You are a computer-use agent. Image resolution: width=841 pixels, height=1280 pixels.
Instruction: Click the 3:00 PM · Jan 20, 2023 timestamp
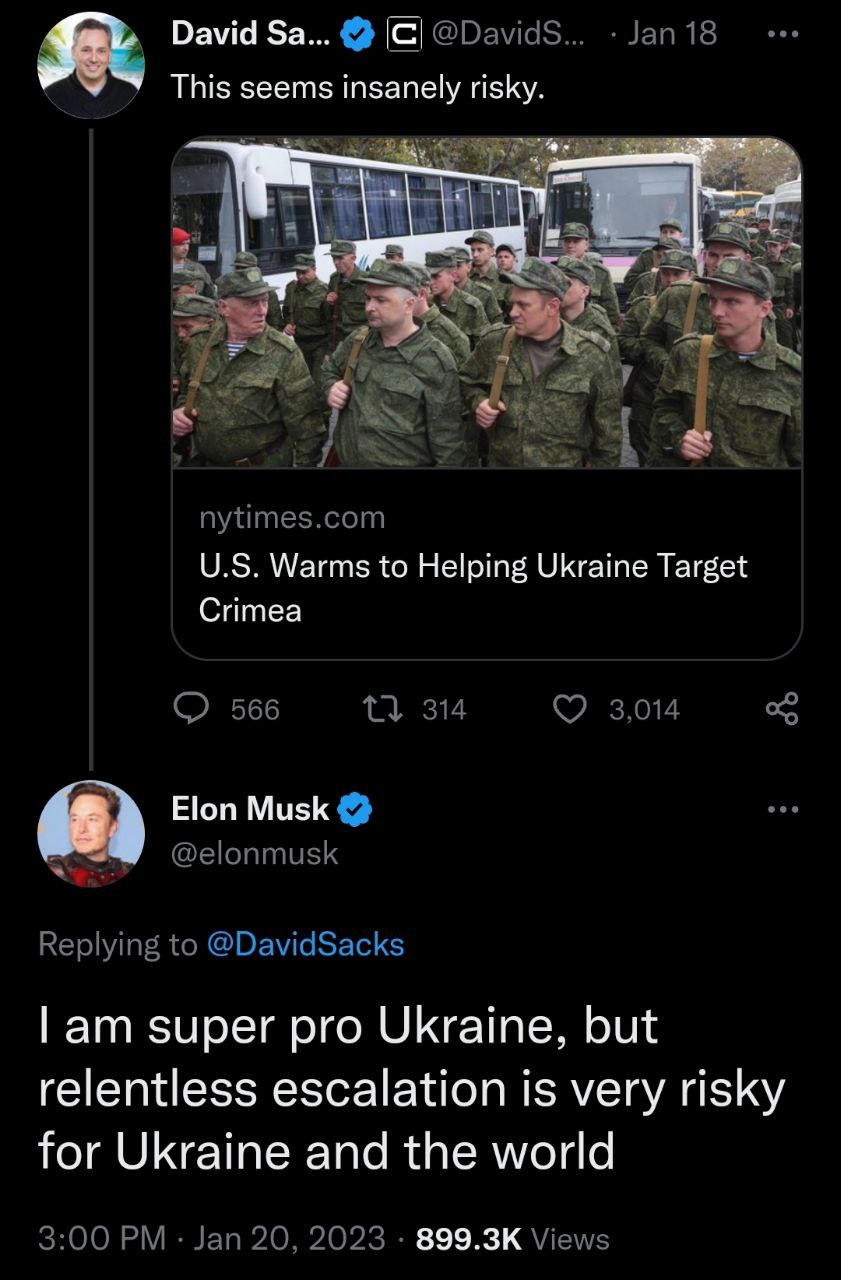211,1239
